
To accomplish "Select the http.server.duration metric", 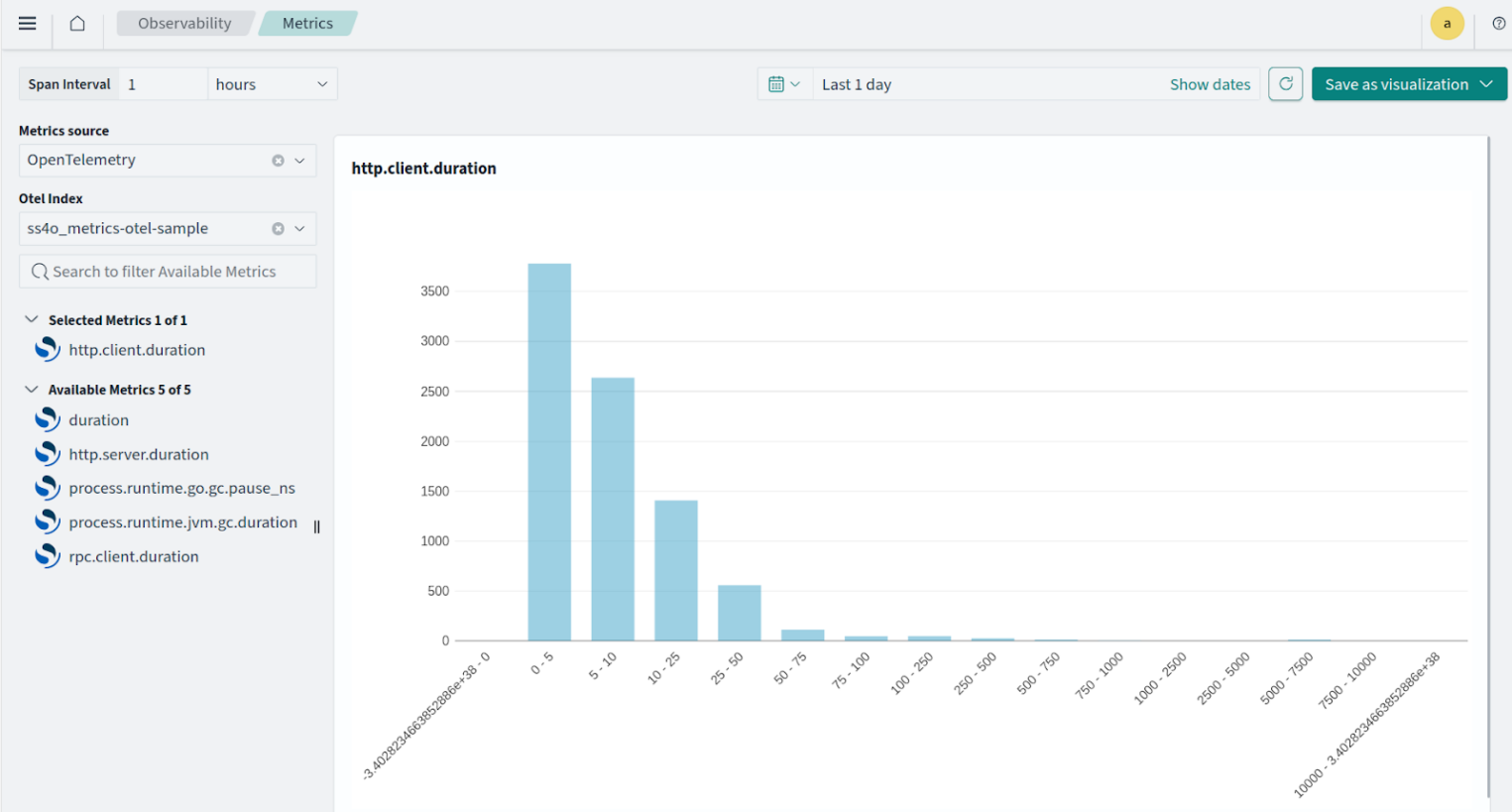I will (x=138, y=454).
